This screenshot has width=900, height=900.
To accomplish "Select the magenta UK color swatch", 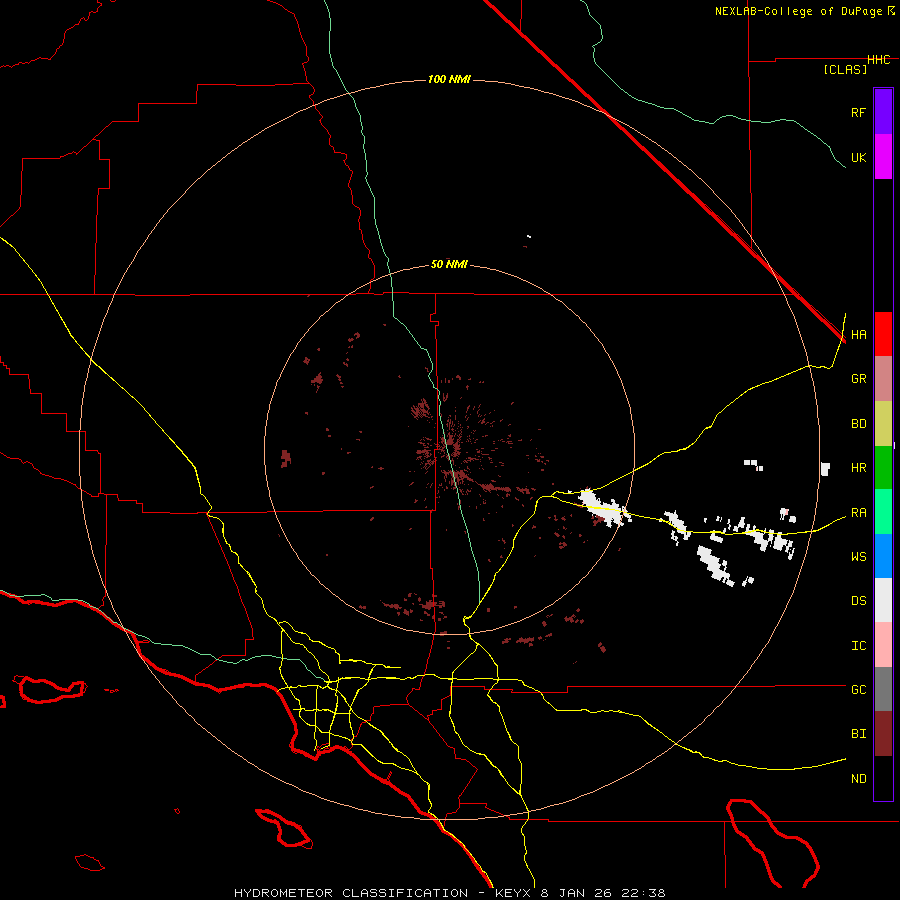I will (883, 156).
